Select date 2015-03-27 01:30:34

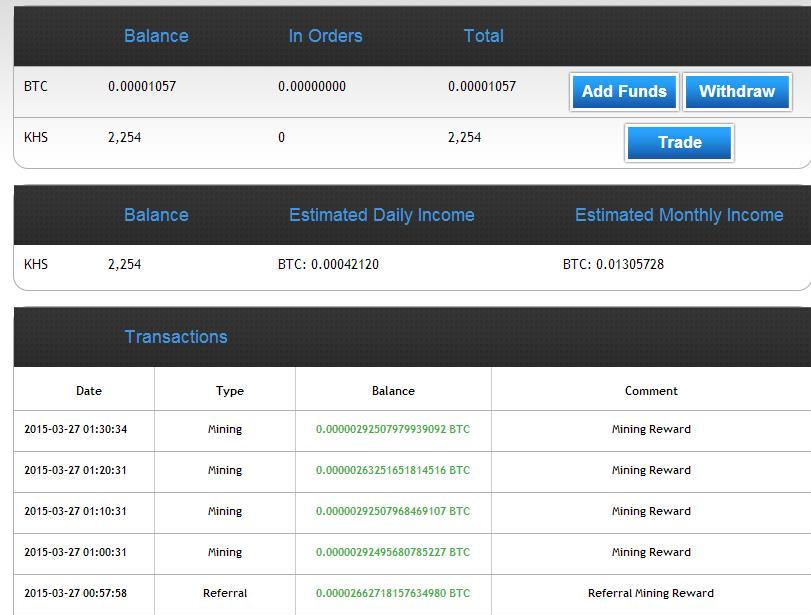(76, 429)
